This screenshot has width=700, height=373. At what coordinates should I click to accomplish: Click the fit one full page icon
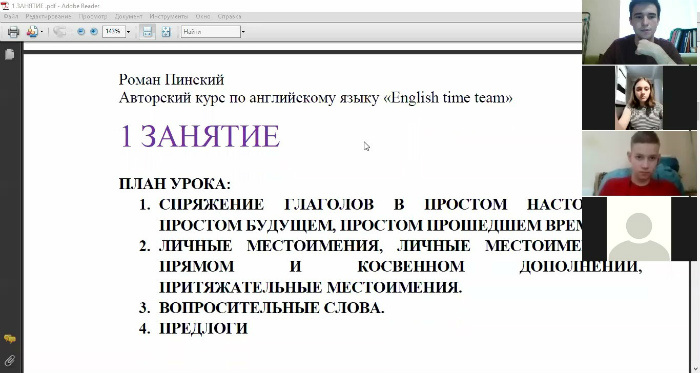[166, 32]
